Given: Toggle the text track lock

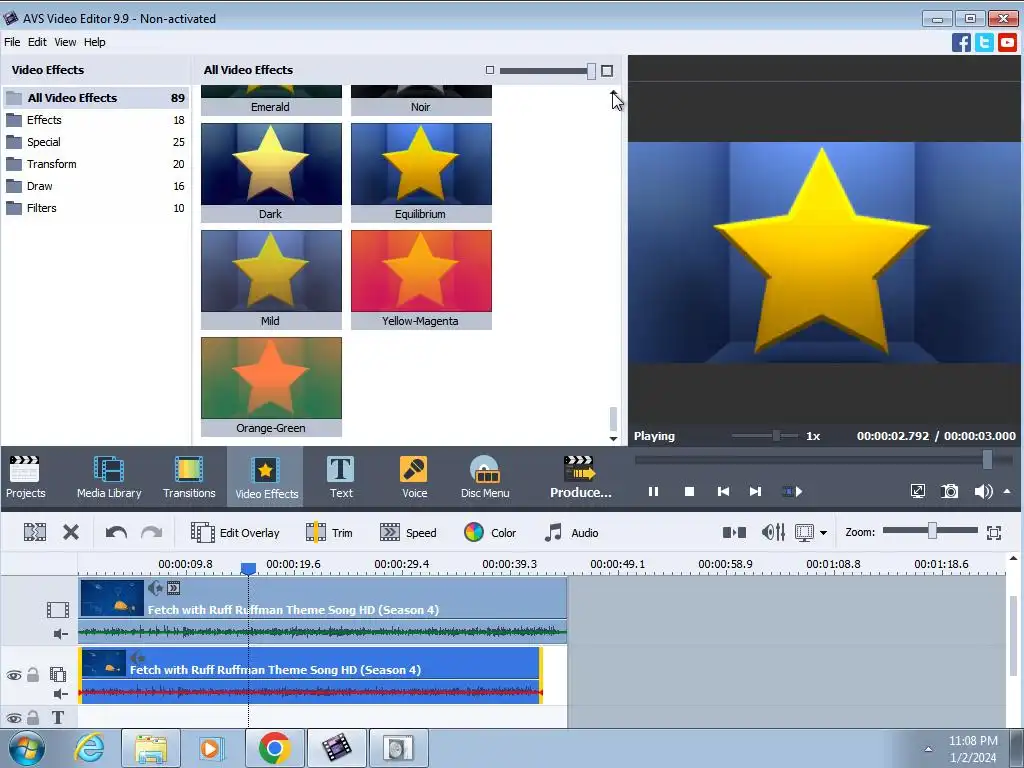Looking at the screenshot, I should [33, 718].
